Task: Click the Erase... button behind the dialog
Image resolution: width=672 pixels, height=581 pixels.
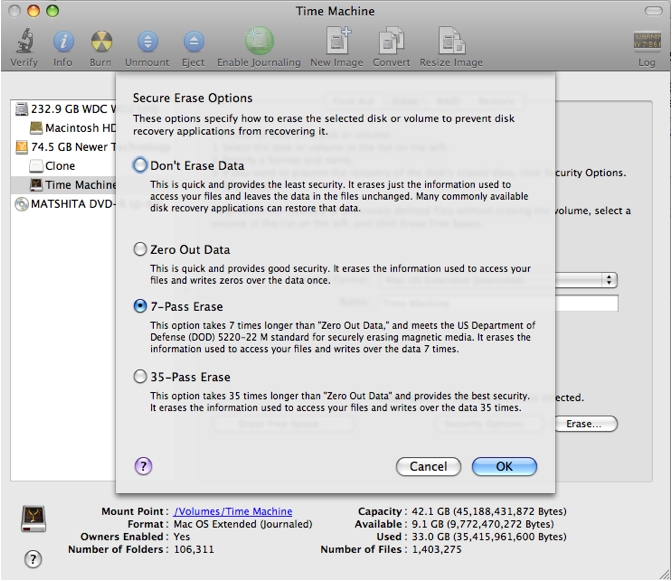Action: (x=586, y=424)
